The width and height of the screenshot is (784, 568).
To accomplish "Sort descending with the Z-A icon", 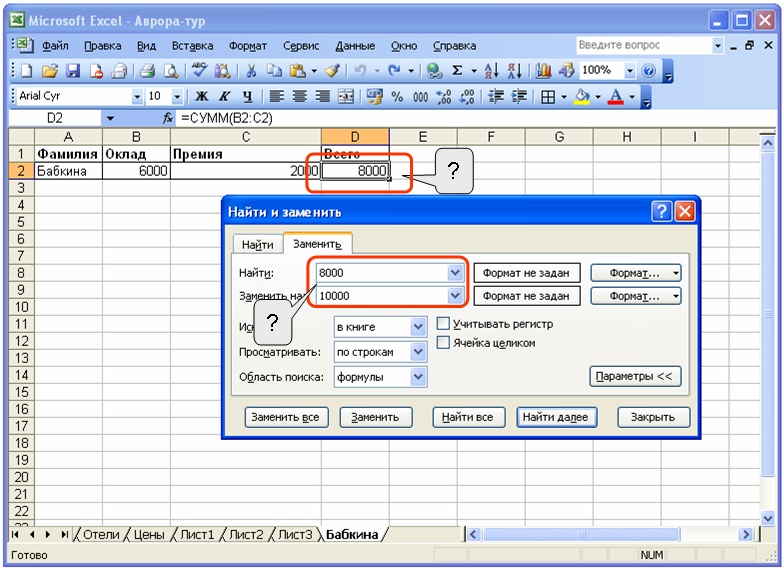I will 514,71.
